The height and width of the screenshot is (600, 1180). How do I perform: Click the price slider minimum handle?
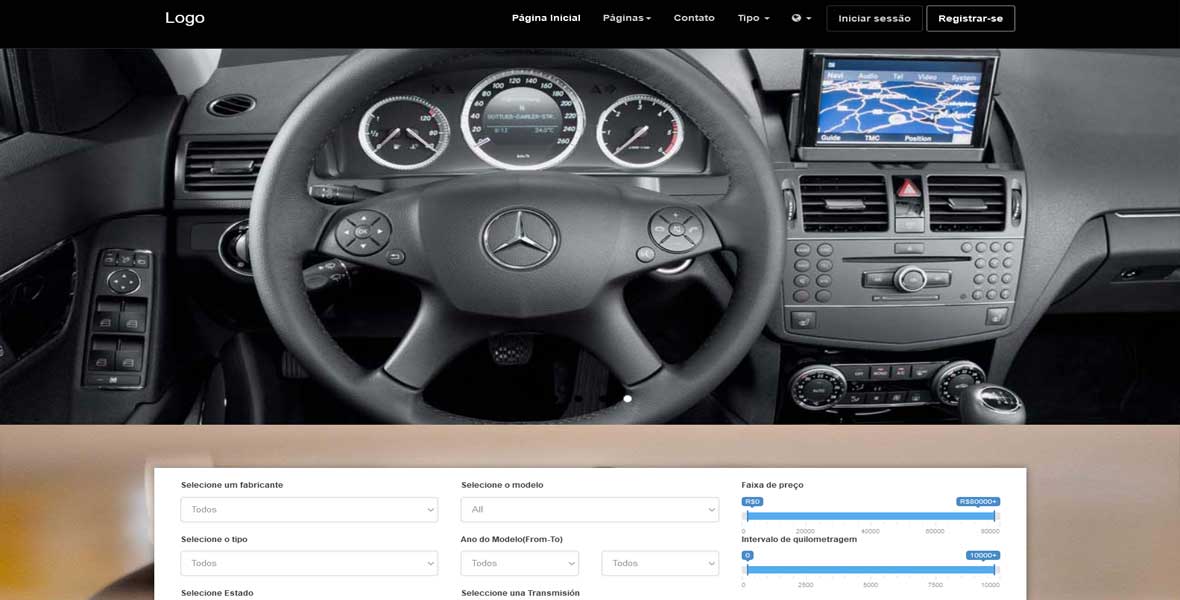tap(747, 516)
